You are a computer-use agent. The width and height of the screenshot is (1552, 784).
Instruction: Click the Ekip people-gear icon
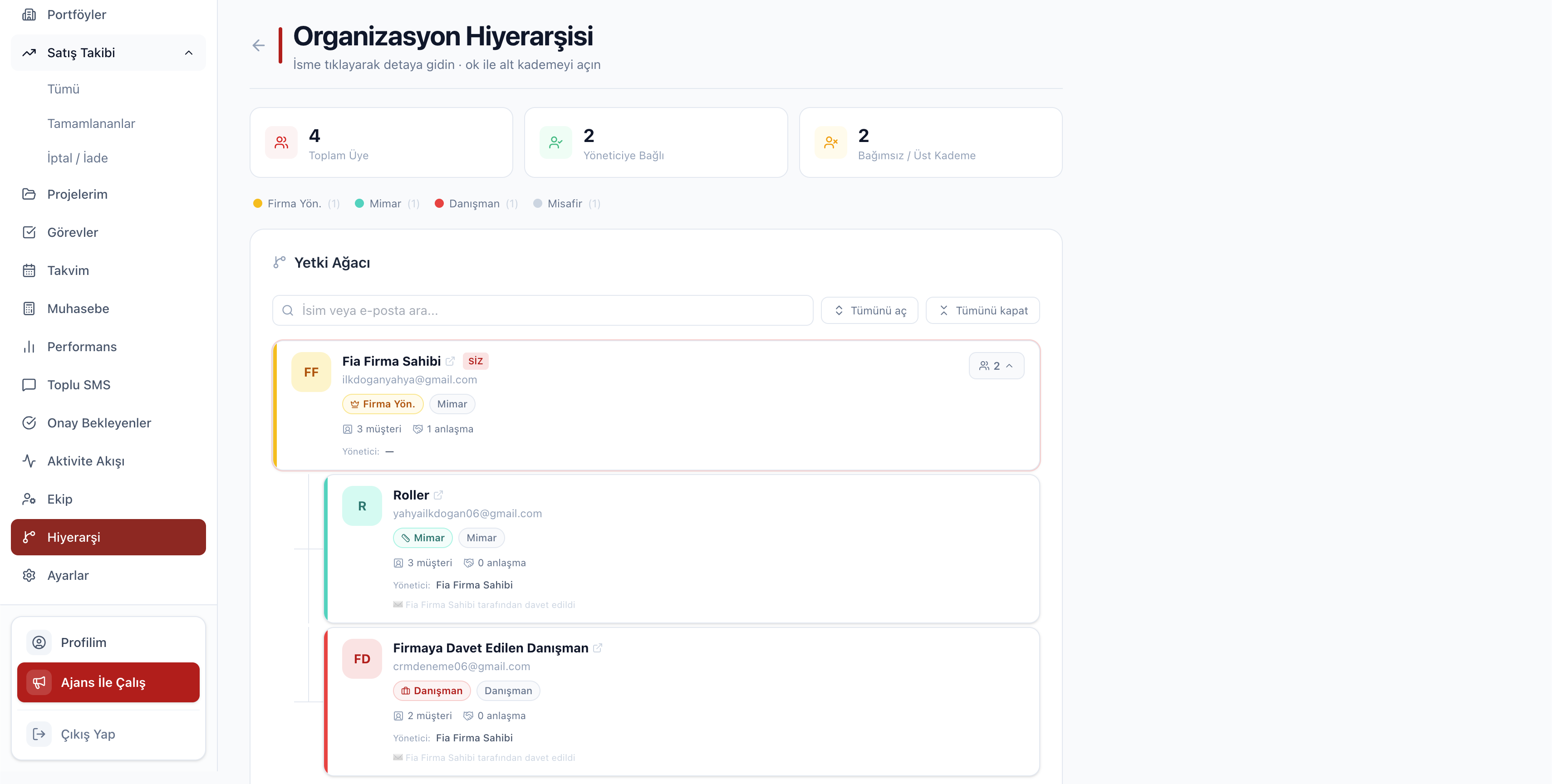[x=29, y=499]
